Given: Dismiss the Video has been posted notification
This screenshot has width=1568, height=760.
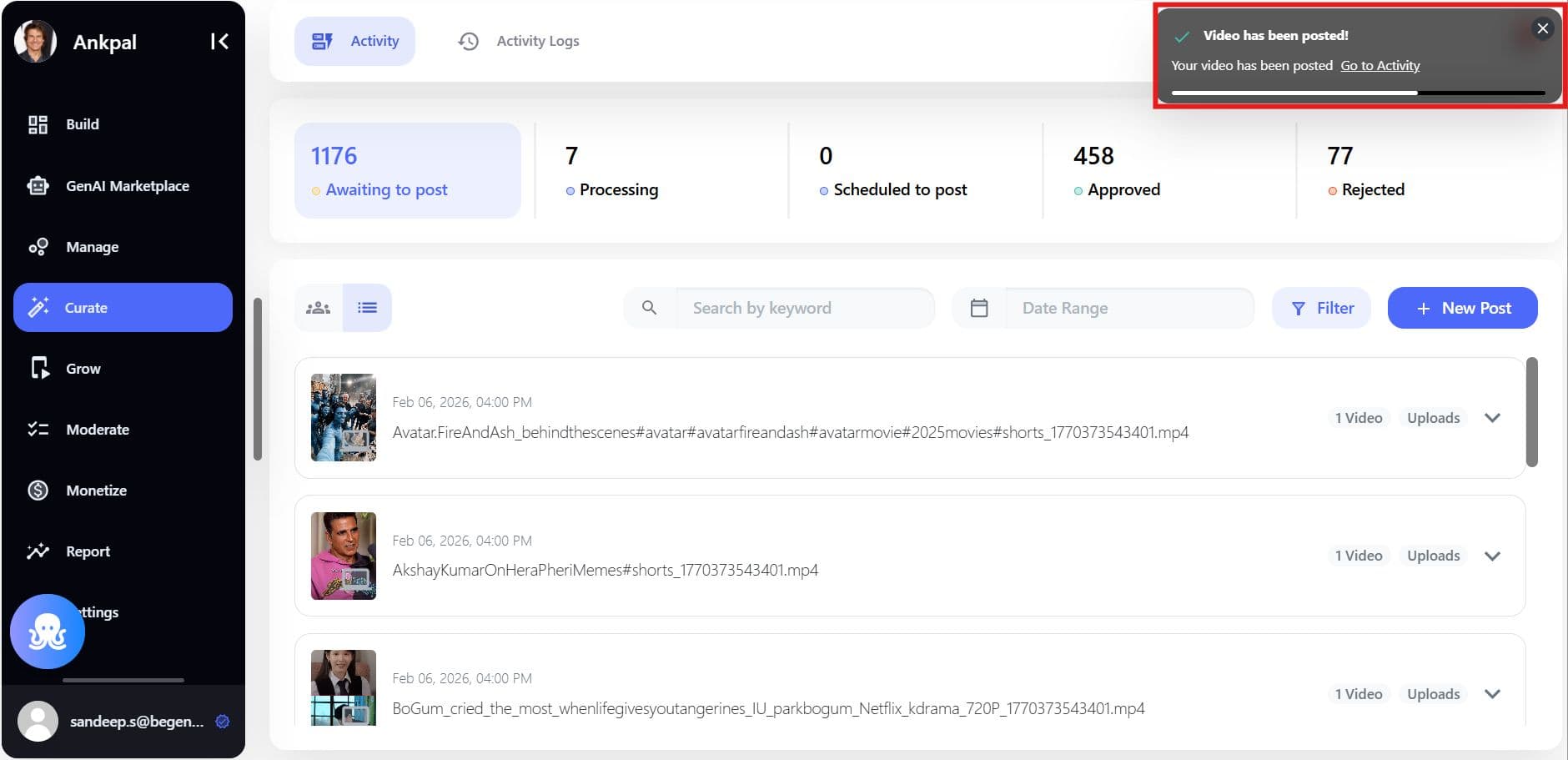Looking at the screenshot, I should point(1543,28).
